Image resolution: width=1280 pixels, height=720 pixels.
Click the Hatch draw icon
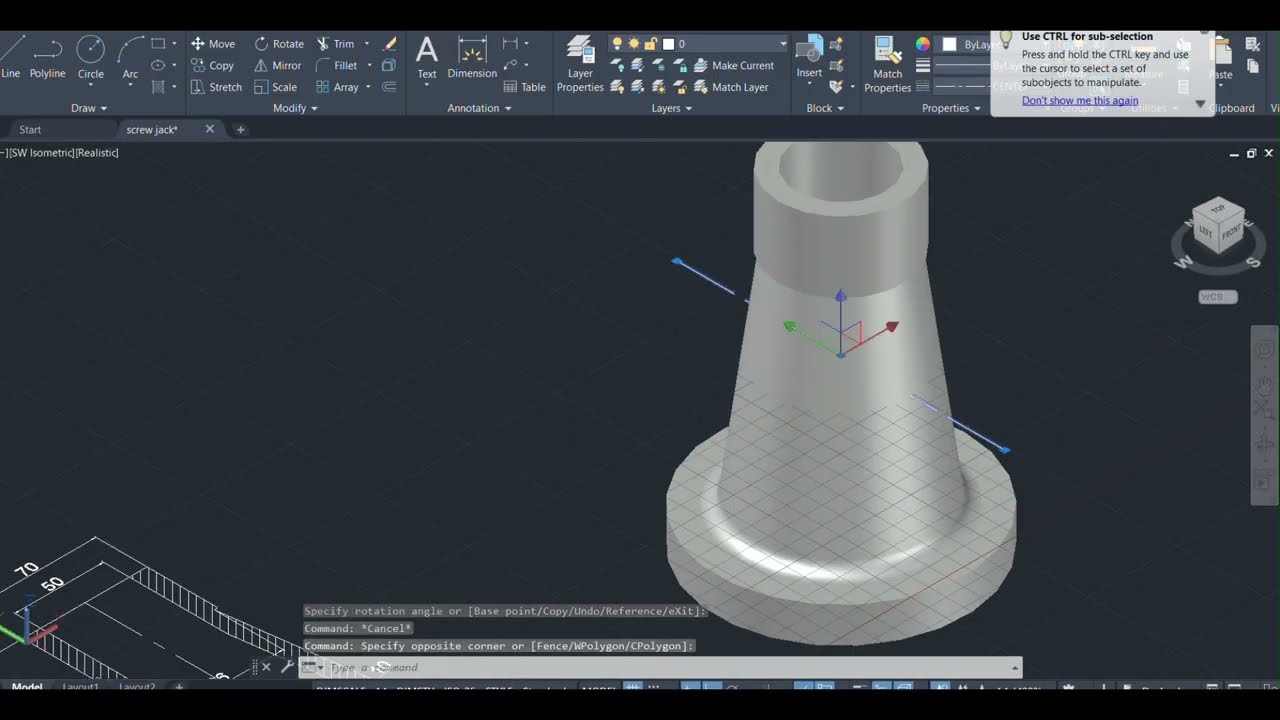[158, 87]
